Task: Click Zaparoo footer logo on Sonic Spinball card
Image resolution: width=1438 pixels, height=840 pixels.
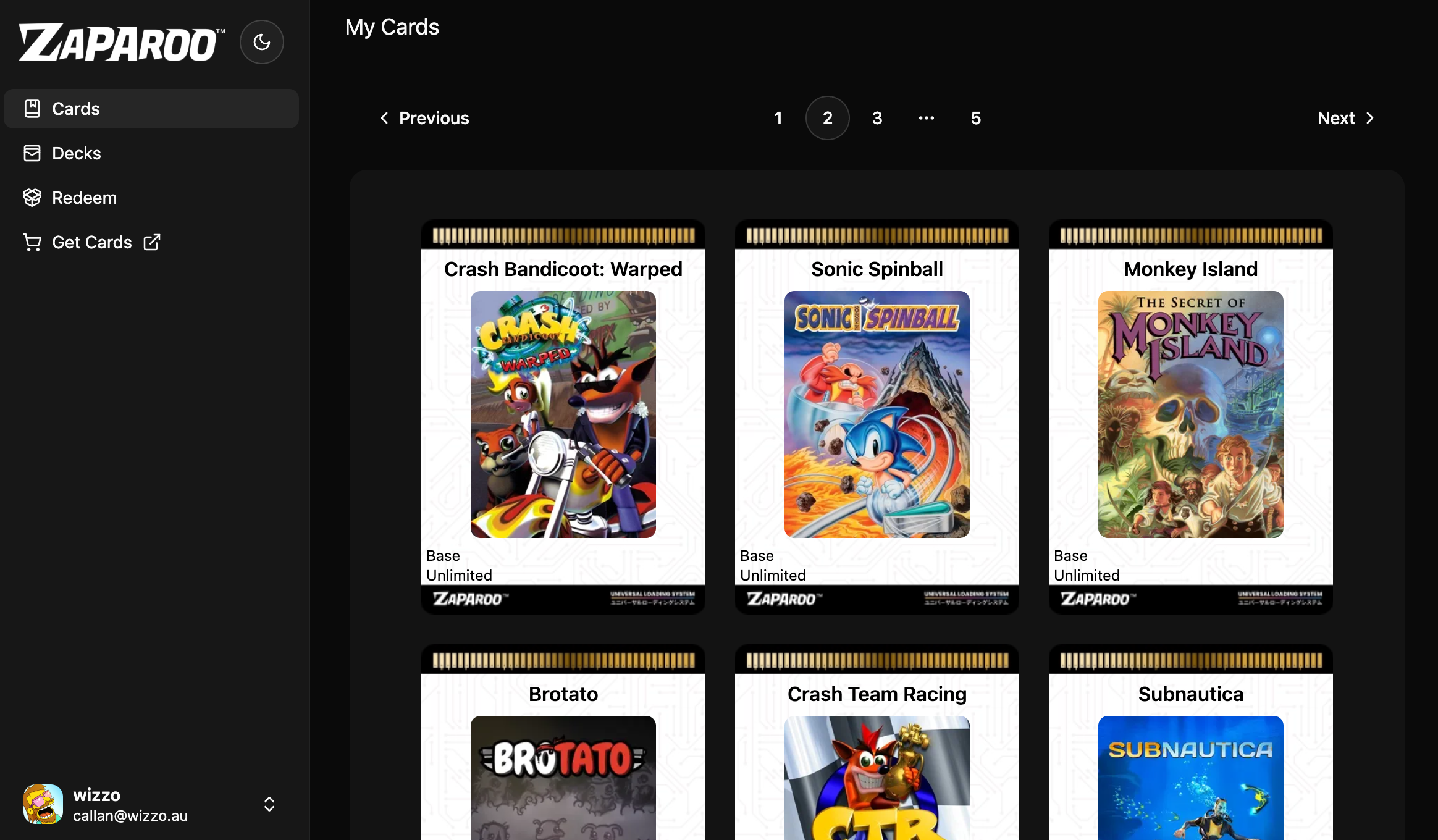Action: pyautogui.click(x=784, y=599)
